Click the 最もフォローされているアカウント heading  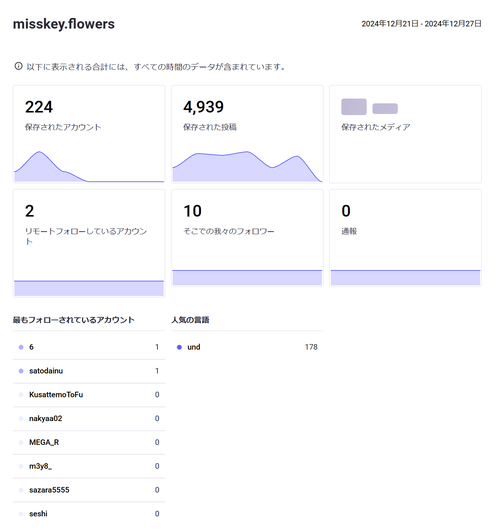(74, 320)
